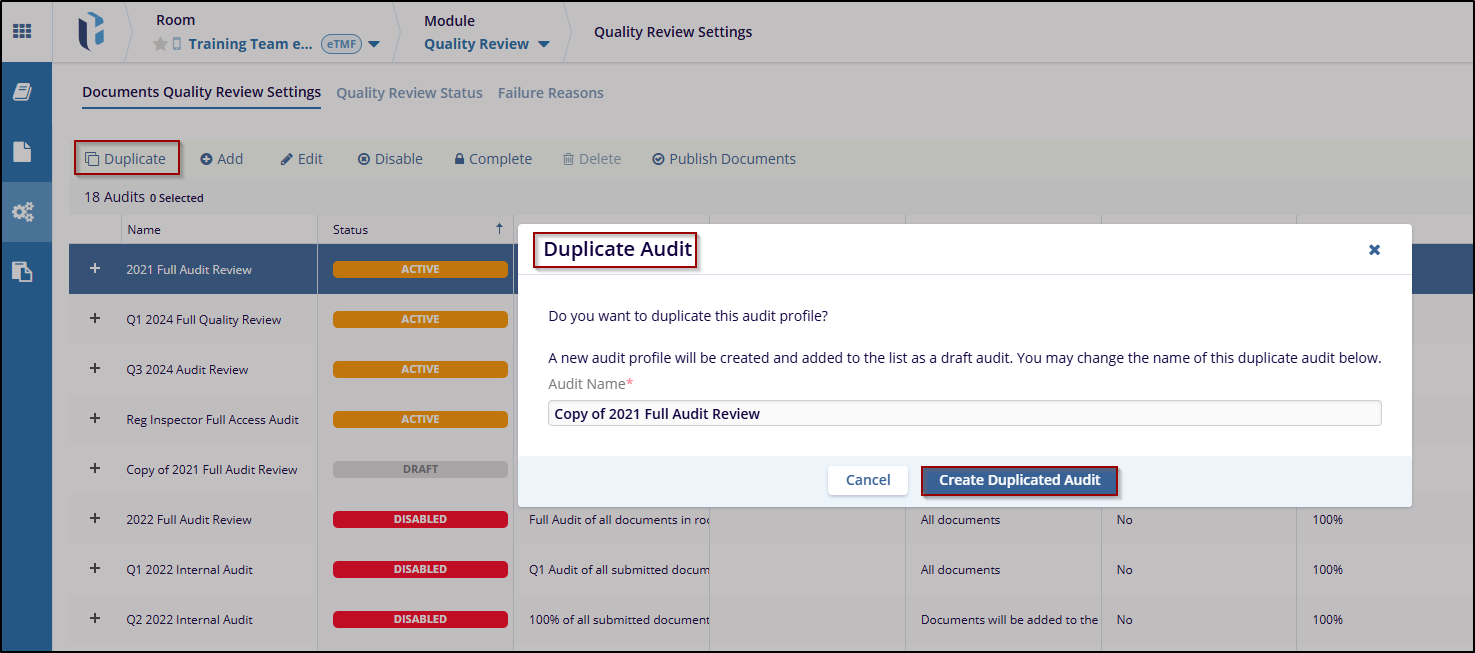Click the favorite star next to room name

tap(159, 44)
